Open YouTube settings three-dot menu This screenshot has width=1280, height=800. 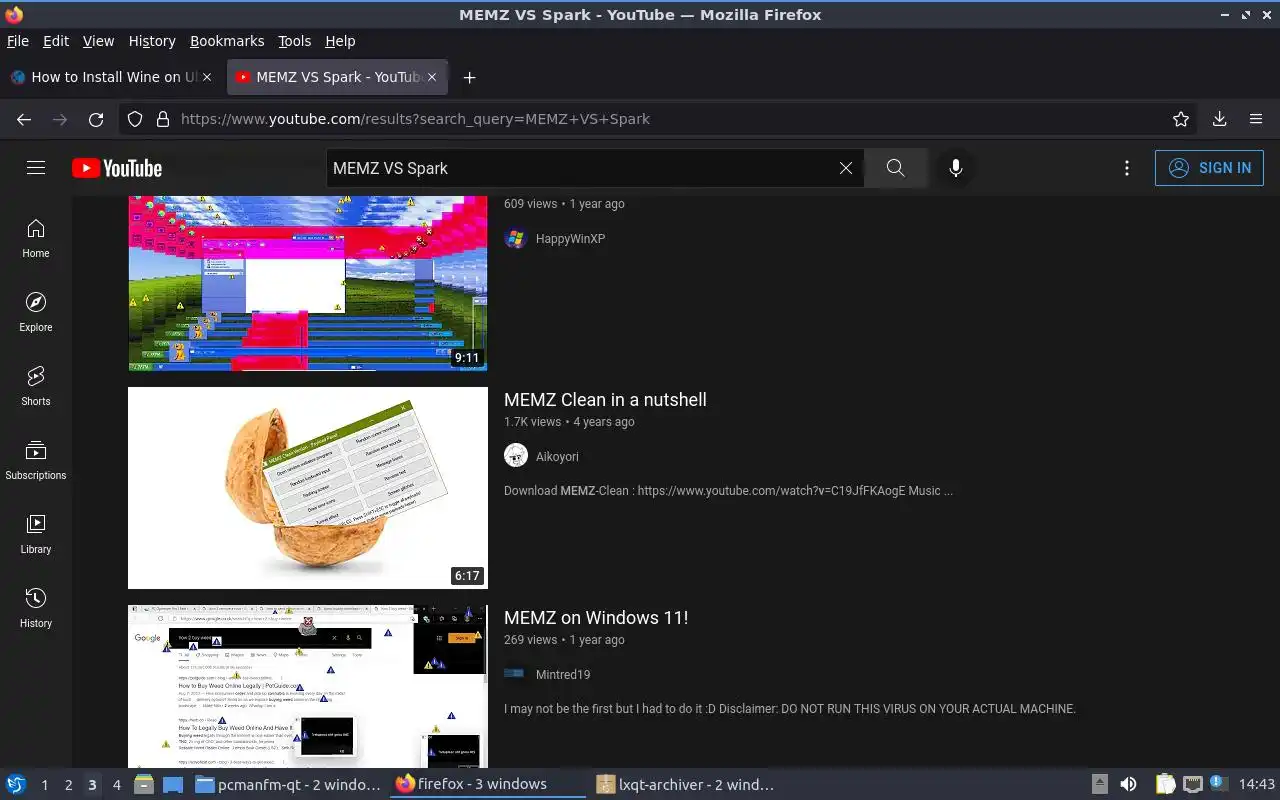pyautogui.click(x=1127, y=168)
